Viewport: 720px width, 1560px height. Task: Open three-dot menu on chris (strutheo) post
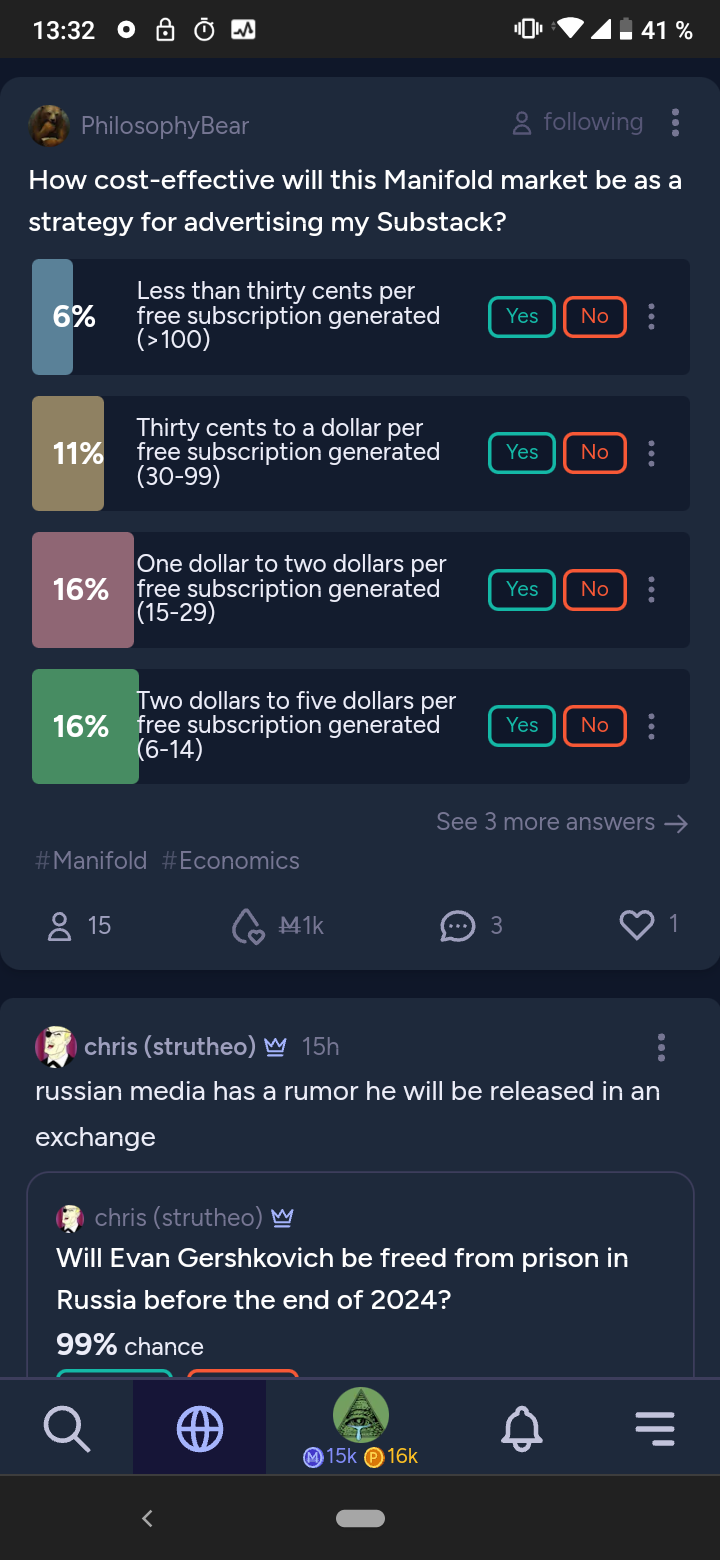pos(661,1047)
